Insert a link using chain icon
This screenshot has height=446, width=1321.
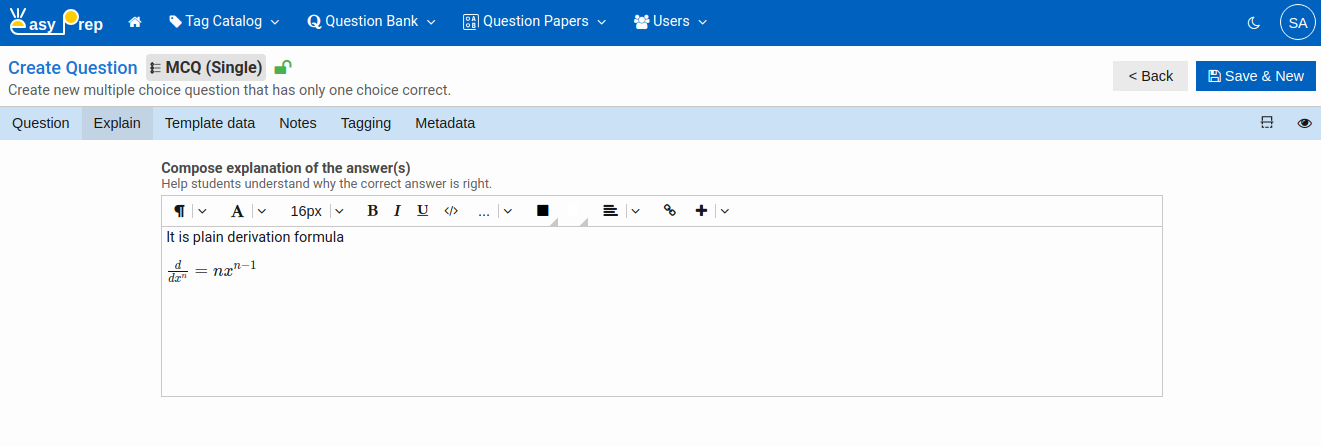[670, 211]
